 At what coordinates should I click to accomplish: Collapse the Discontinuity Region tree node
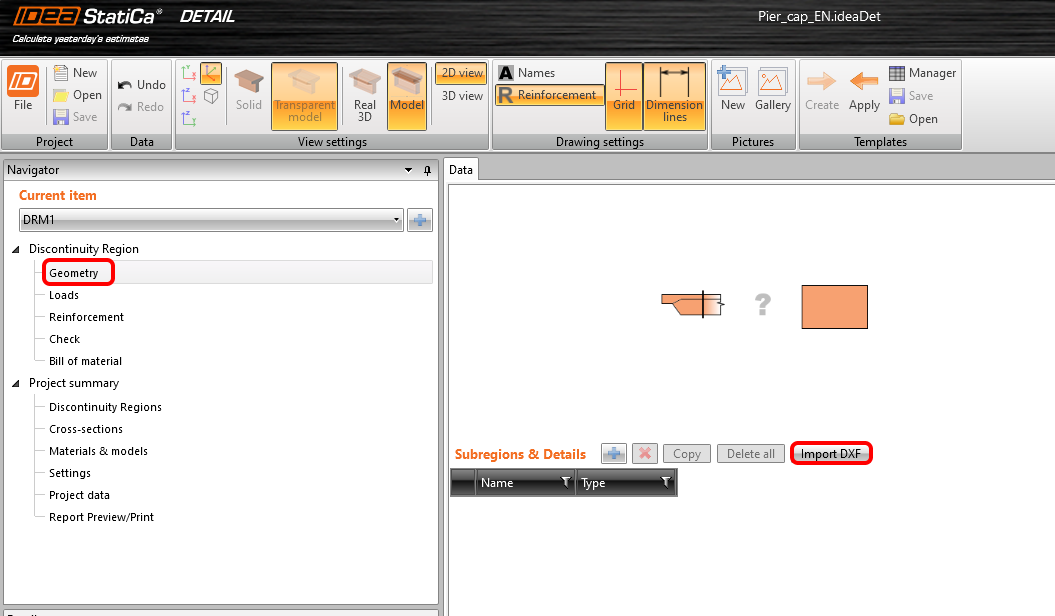coord(14,249)
